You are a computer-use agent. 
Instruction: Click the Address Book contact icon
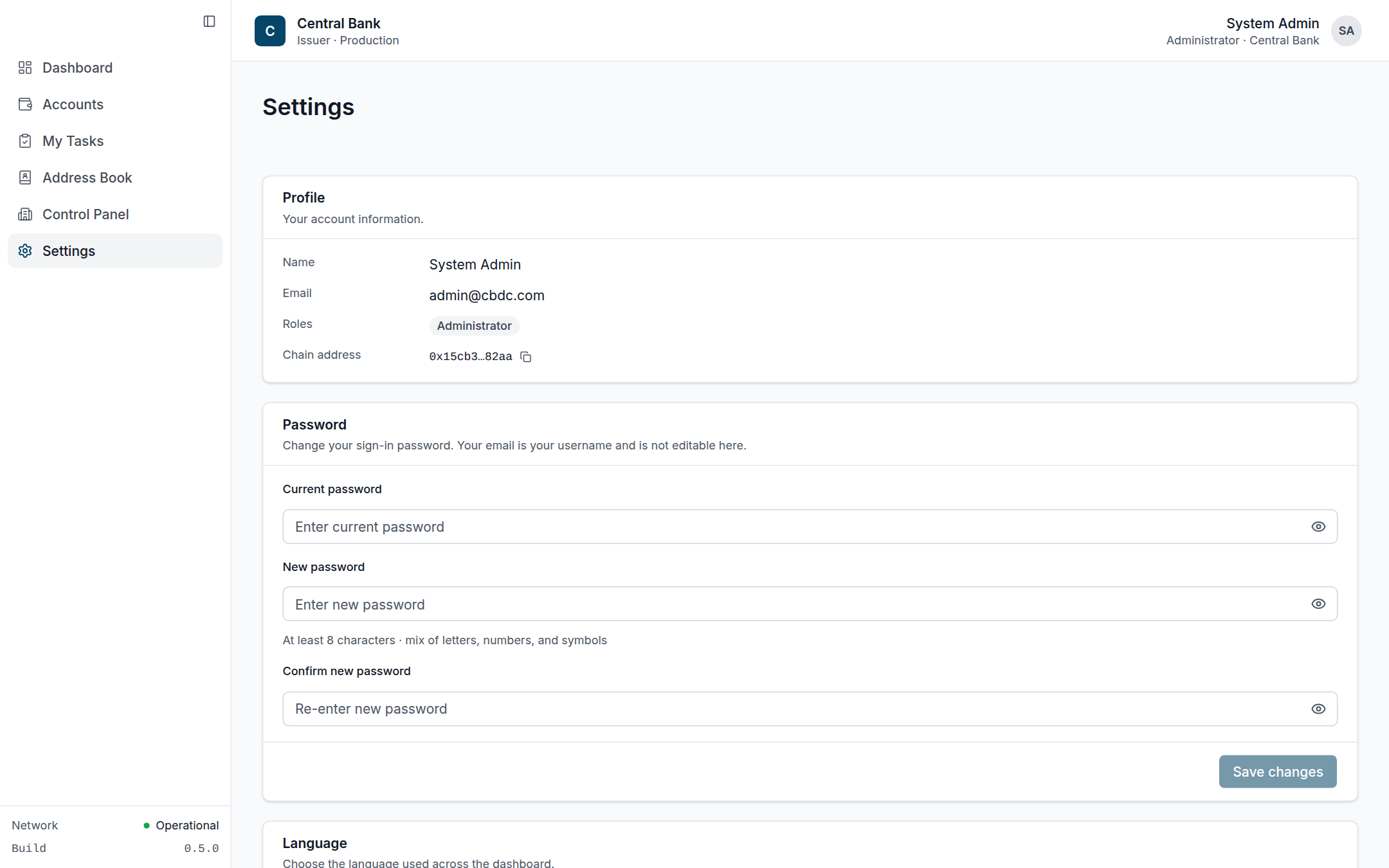tap(25, 177)
